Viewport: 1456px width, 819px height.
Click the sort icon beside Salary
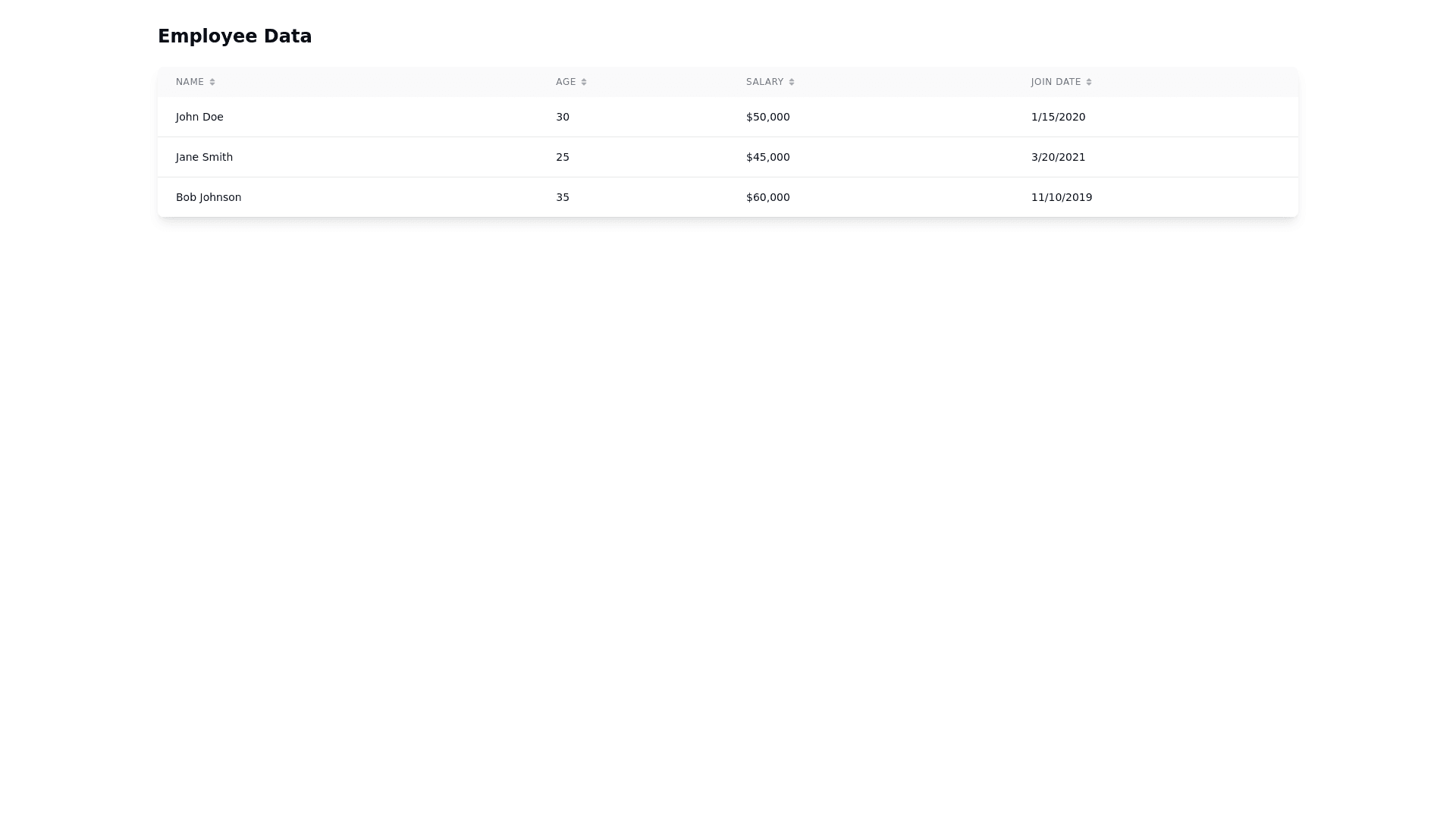[x=792, y=82]
